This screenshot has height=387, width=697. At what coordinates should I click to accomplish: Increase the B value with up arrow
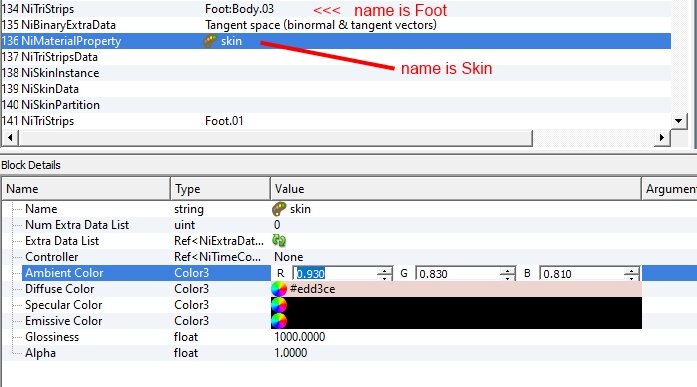click(x=631, y=270)
